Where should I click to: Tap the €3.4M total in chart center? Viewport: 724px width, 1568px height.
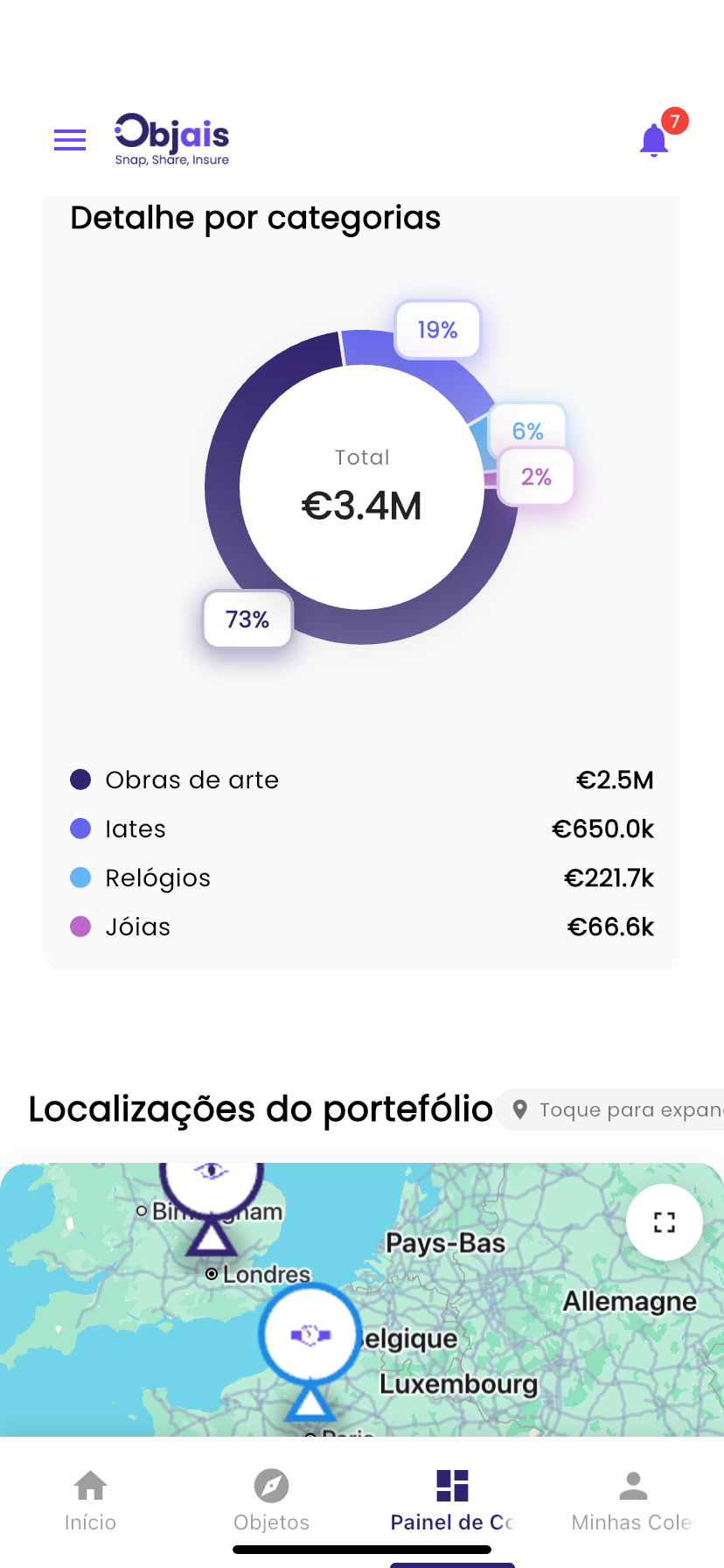point(362,506)
